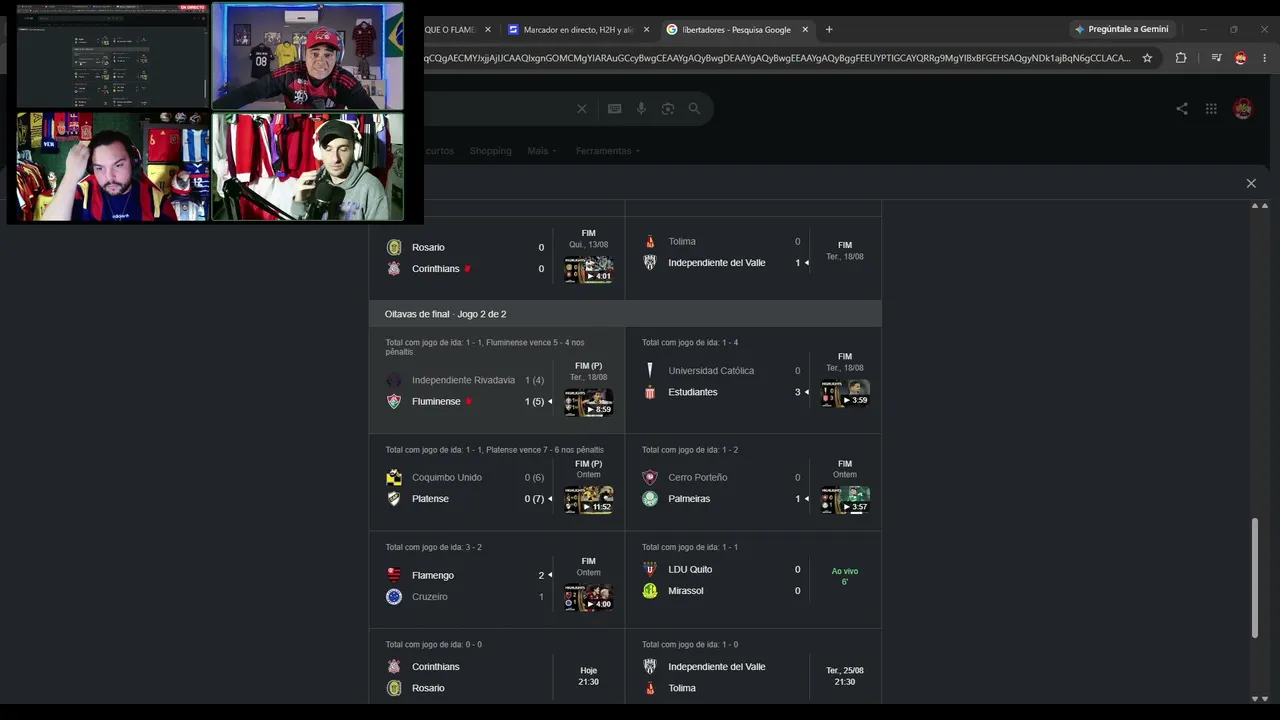The height and width of the screenshot is (720, 1280).
Task: Play the Rosario vs Corinthians 4:01 highlights
Action: pos(588,269)
